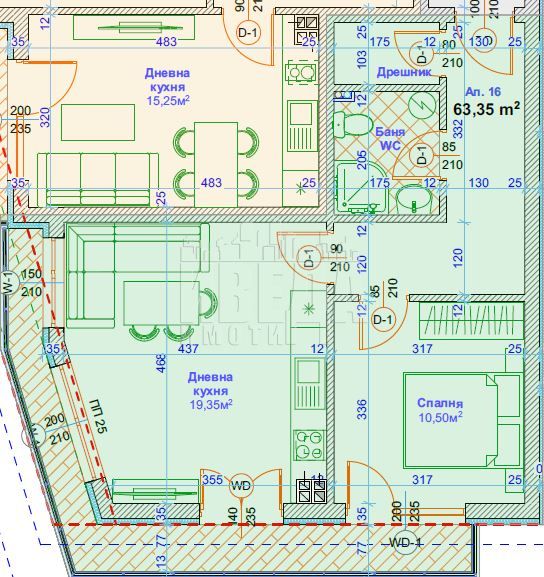The height and width of the screenshot is (577, 544).
Task: Click the Ап. 16 apartment label
Action: tap(483, 92)
